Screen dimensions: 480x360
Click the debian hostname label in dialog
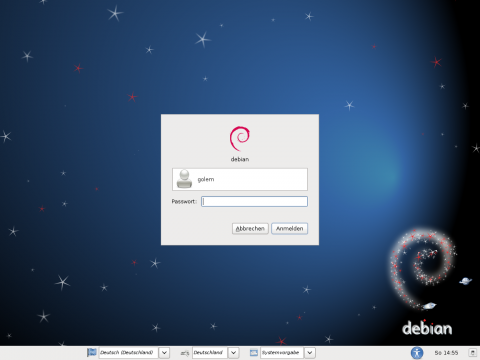240,159
